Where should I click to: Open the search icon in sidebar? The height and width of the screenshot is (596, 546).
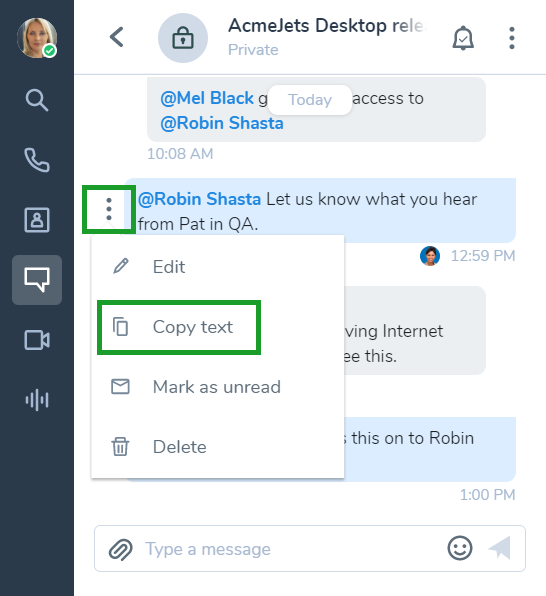[37, 100]
